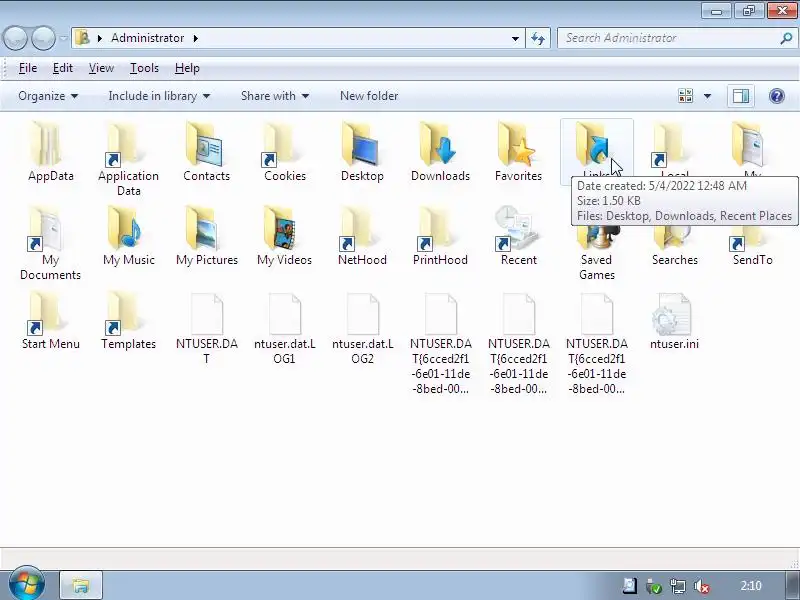This screenshot has height=600, width=800.
Task: Expand the Include in library dropdown
Action: [x=159, y=96]
